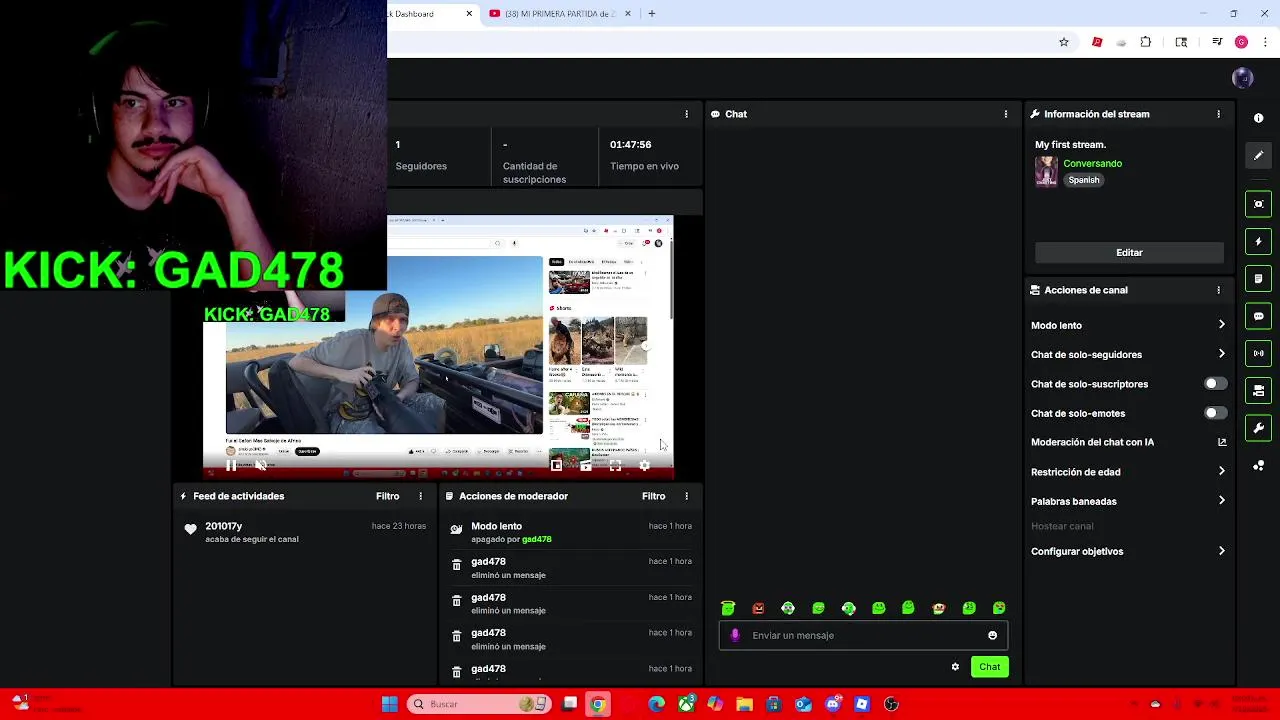Open the Windows Start menu
The width and height of the screenshot is (1280, 720).
[389, 704]
